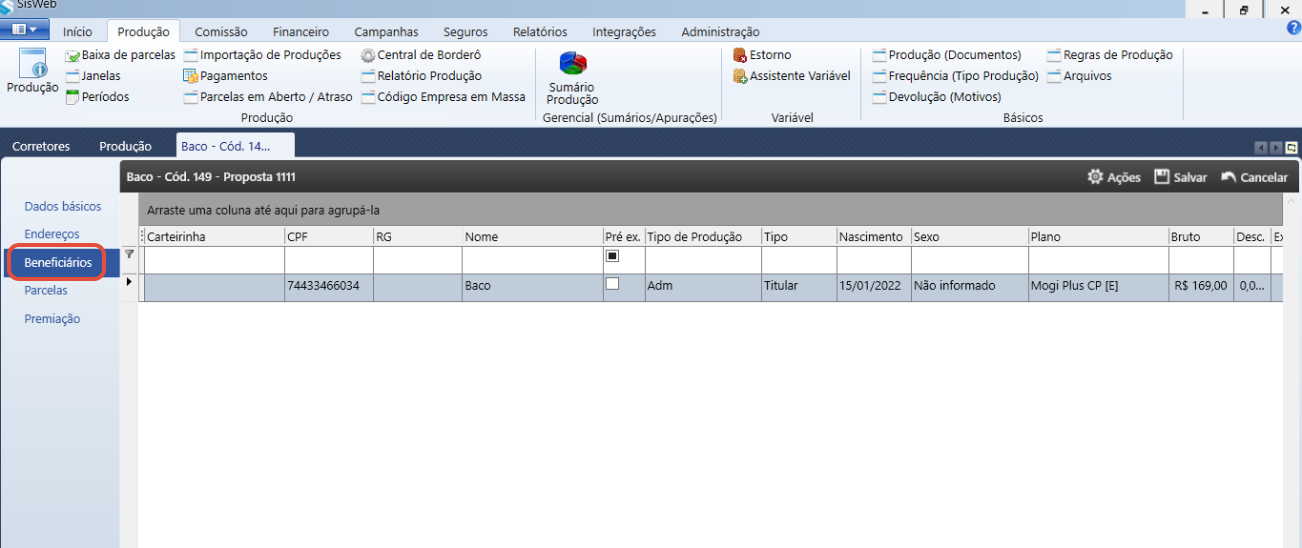This screenshot has height=548, width=1302.
Task: Open Frequência (Tipo Produção)
Action: point(955,76)
